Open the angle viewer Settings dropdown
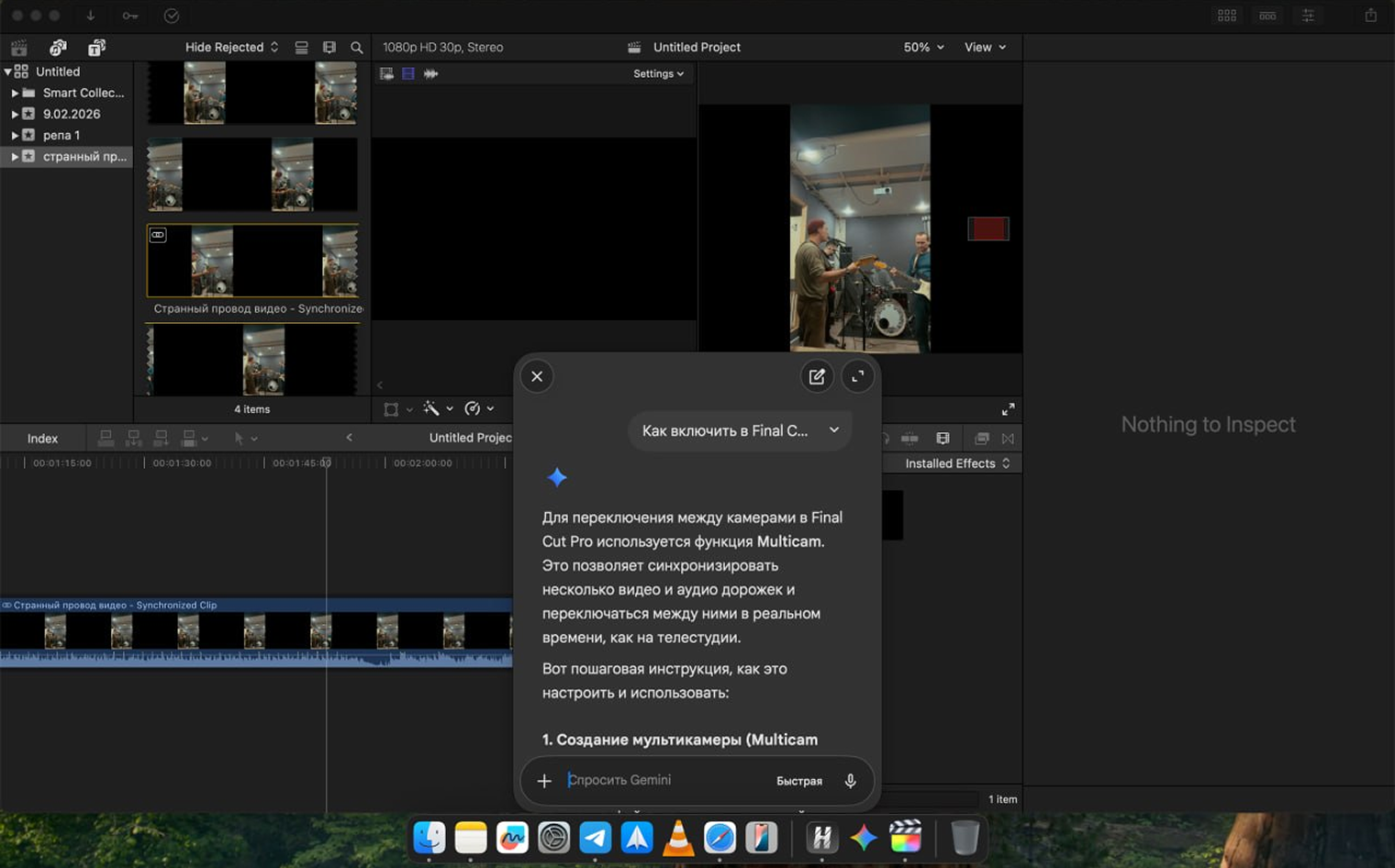1395x868 pixels. pyautogui.click(x=658, y=73)
